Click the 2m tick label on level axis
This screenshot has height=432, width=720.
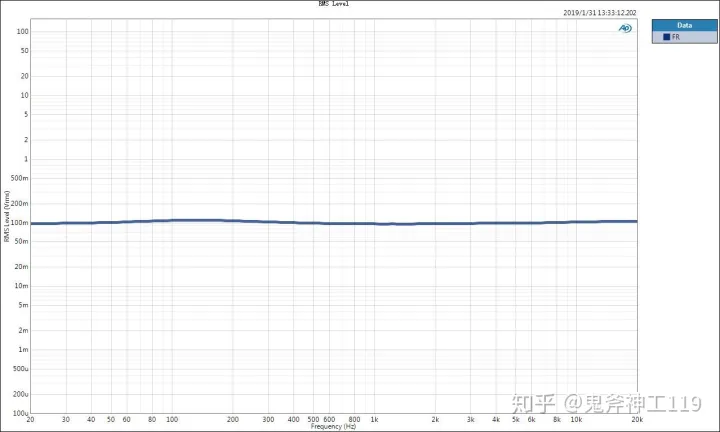pos(23,331)
